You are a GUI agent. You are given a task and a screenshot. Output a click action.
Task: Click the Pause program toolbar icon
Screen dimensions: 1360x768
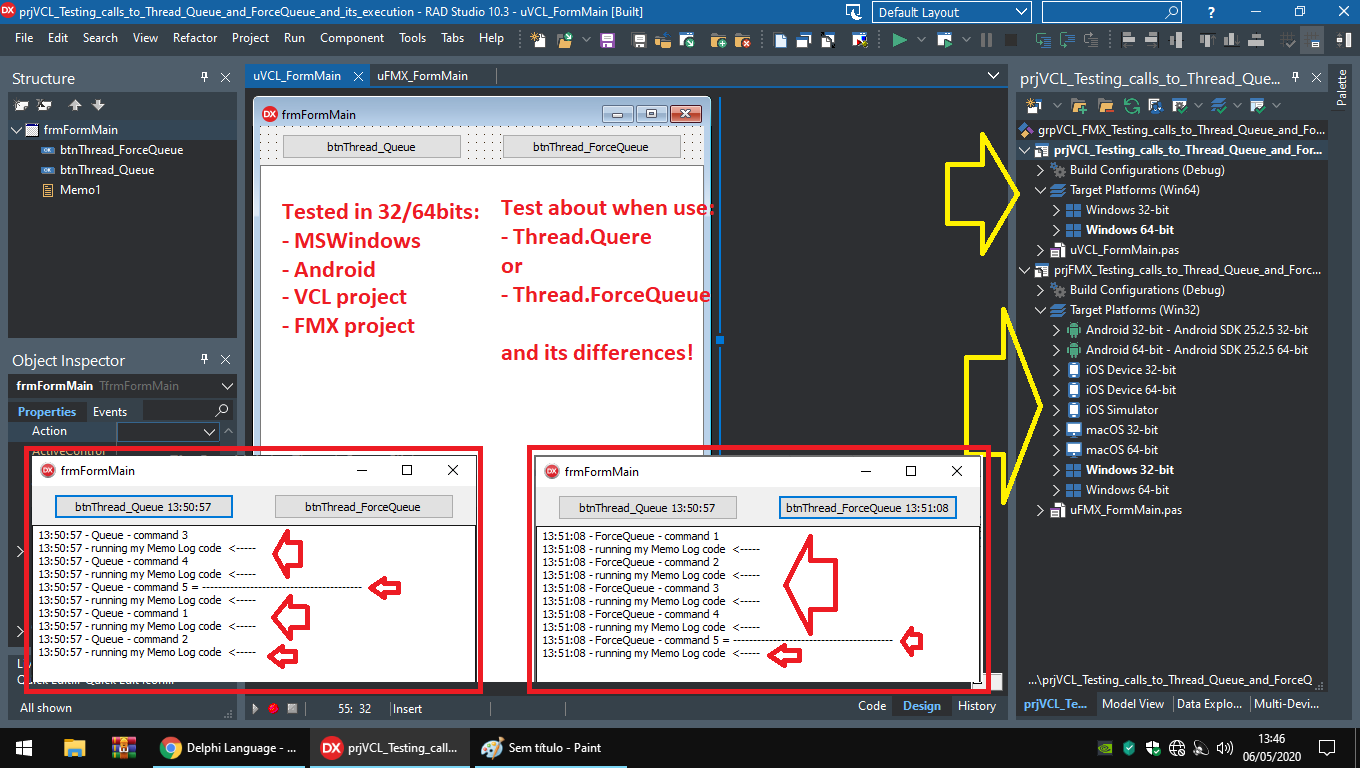pos(986,40)
